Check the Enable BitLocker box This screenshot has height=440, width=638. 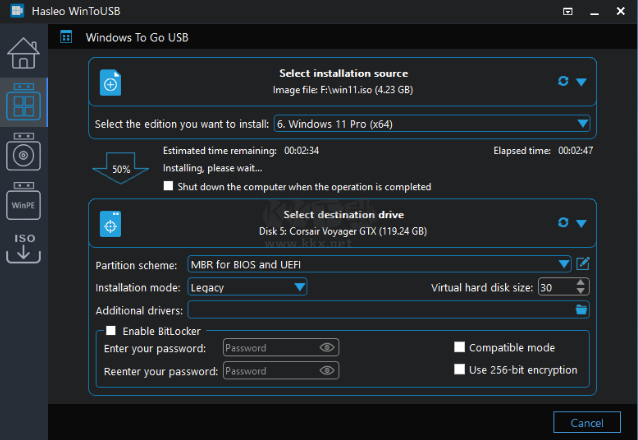[x=112, y=331]
